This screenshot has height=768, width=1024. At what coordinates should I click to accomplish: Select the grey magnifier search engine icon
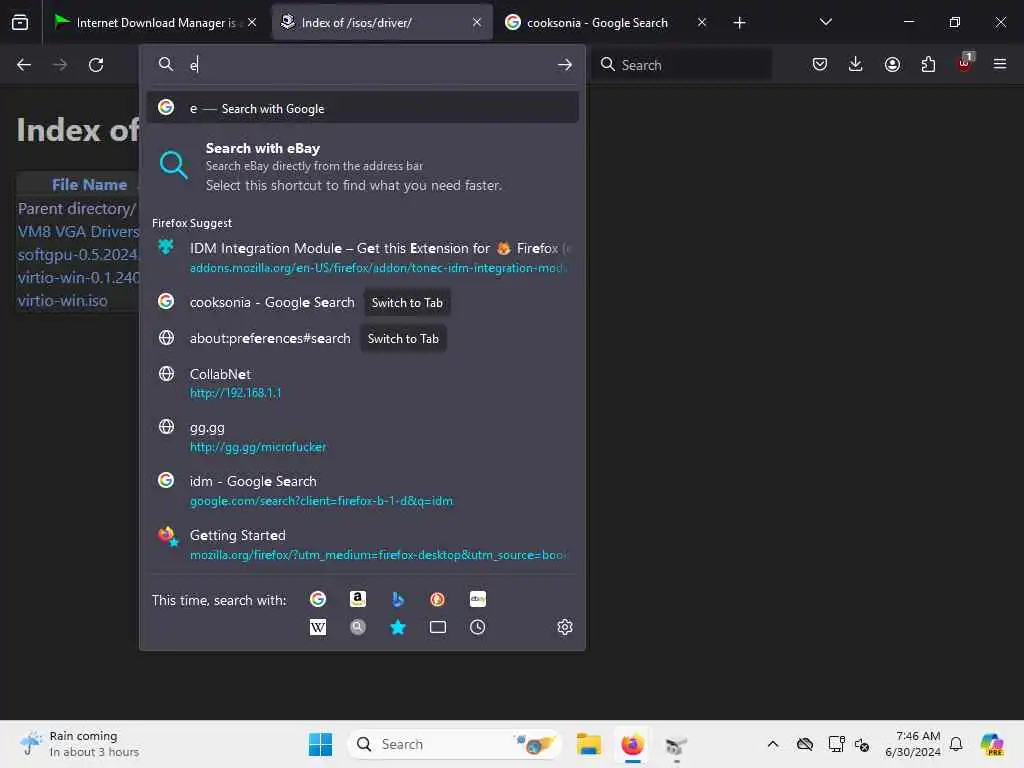coord(358,627)
